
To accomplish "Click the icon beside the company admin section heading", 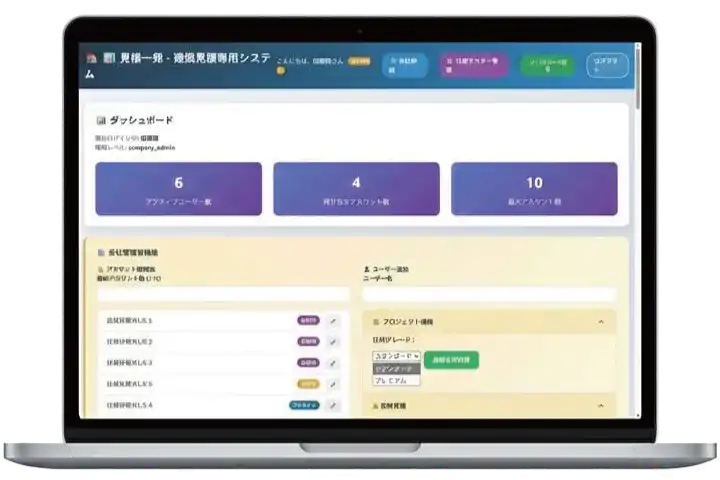I will click(101, 253).
